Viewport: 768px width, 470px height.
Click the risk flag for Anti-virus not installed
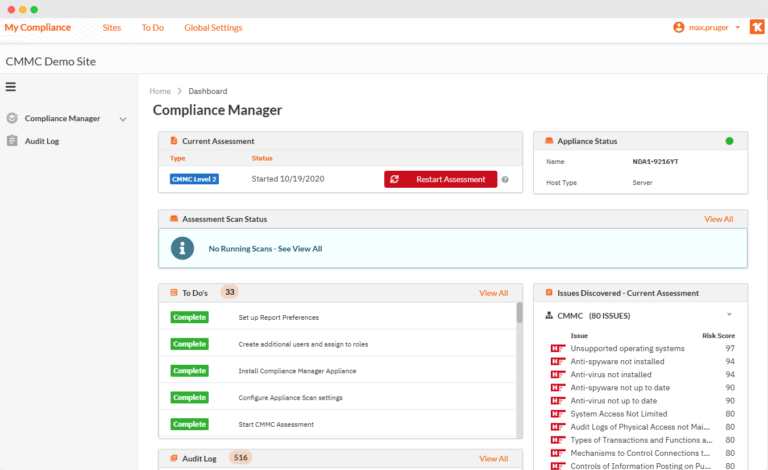(557, 375)
